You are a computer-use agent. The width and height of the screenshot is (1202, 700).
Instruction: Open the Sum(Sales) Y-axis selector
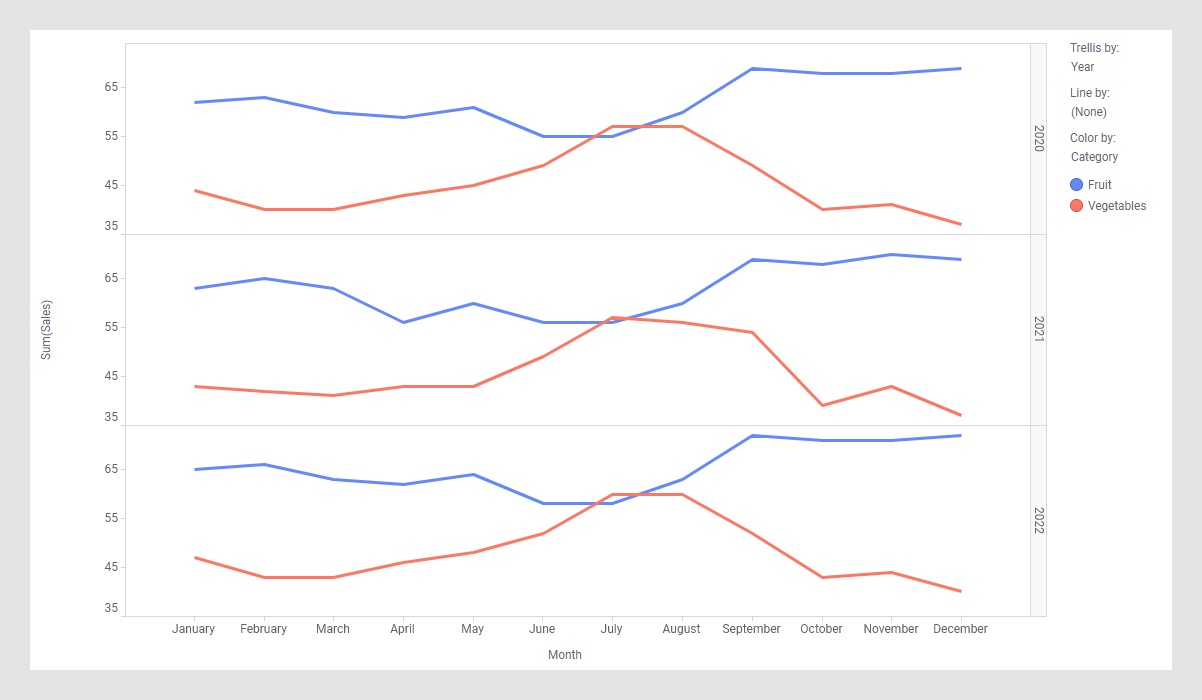click(46, 330)
